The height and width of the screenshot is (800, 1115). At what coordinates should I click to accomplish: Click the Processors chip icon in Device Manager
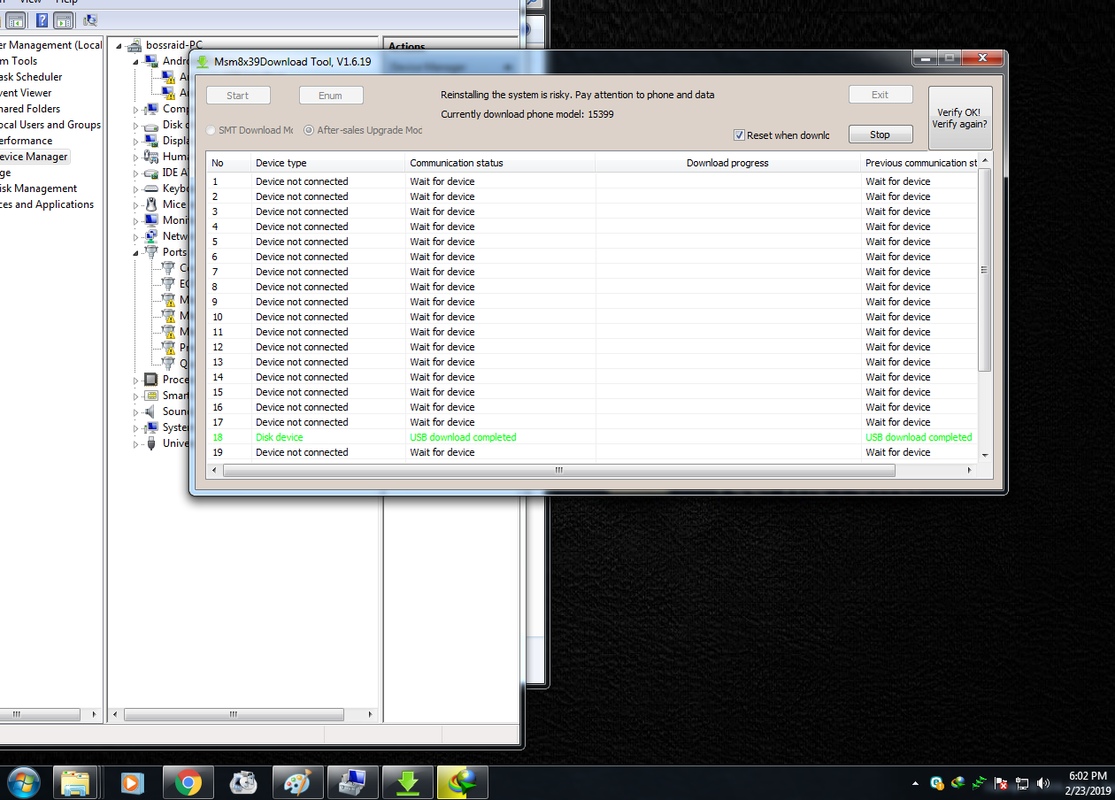151,380
